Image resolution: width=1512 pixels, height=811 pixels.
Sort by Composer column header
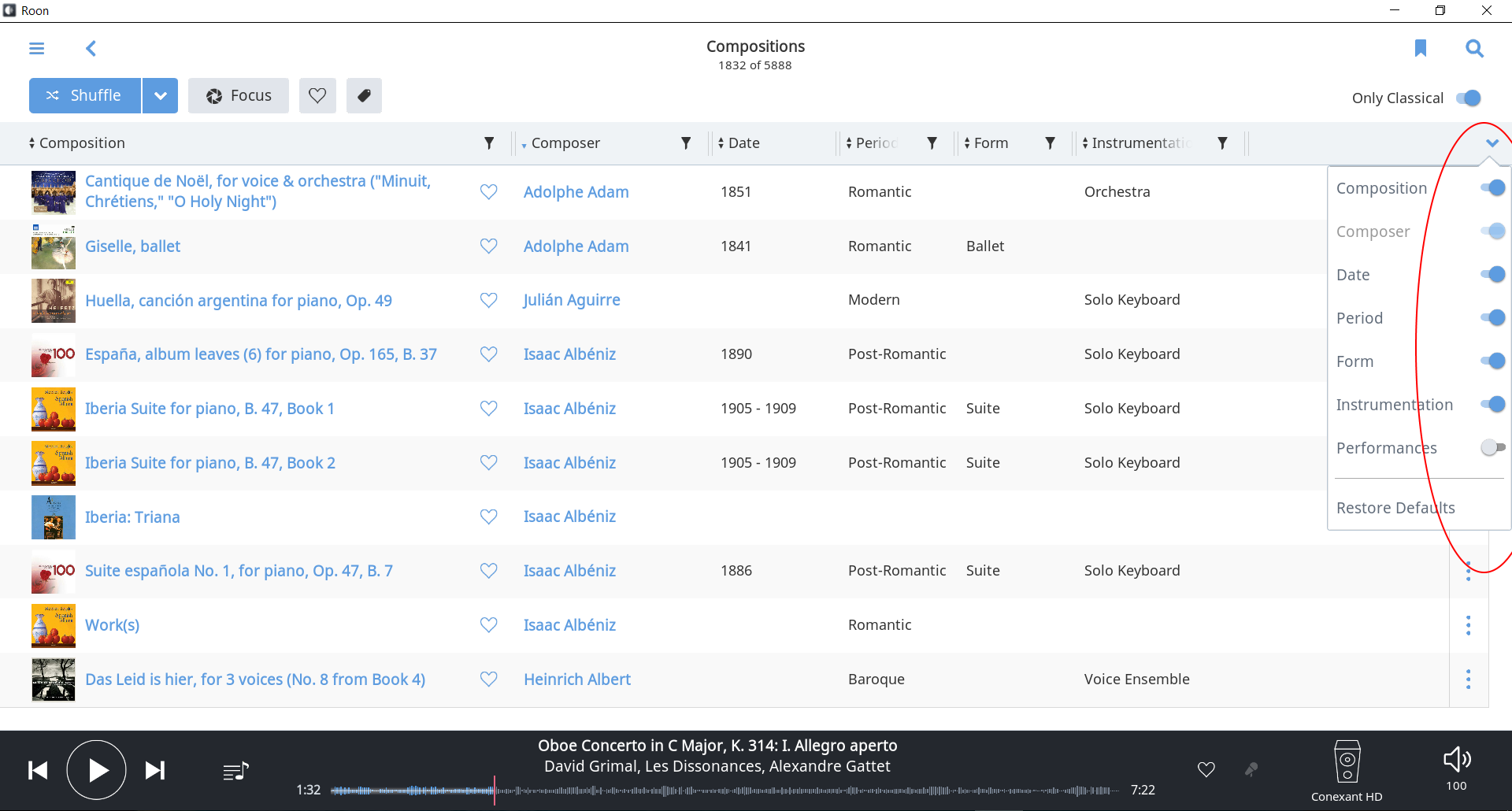click(x=561, y=143)
